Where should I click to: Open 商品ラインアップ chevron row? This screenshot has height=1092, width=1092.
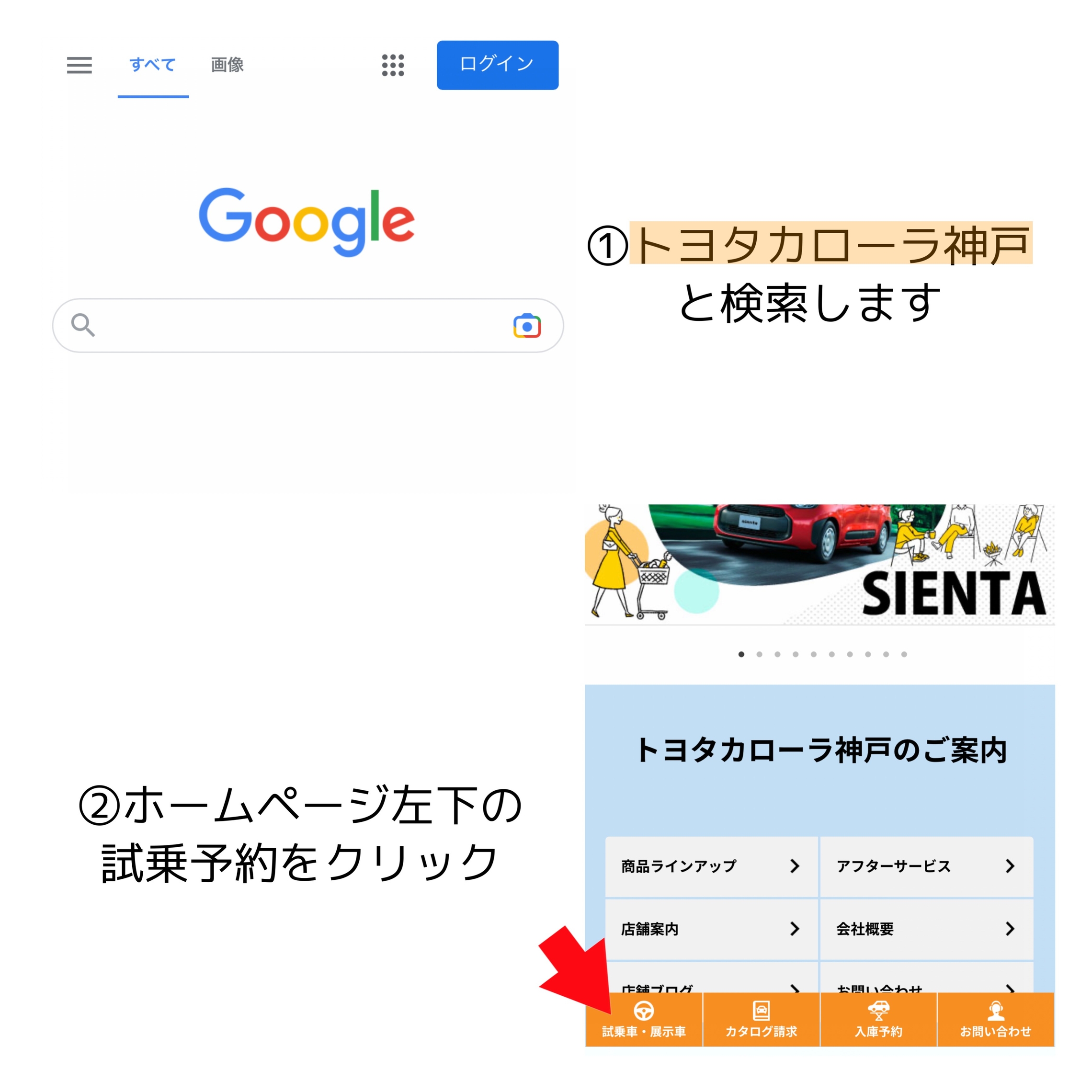(x=712, y=866)
